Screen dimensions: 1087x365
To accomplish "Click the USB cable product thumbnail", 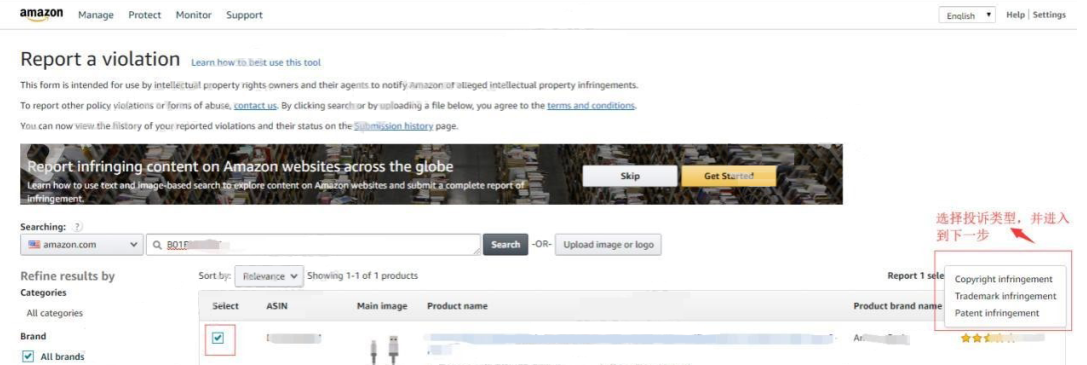I will [383, 350].
